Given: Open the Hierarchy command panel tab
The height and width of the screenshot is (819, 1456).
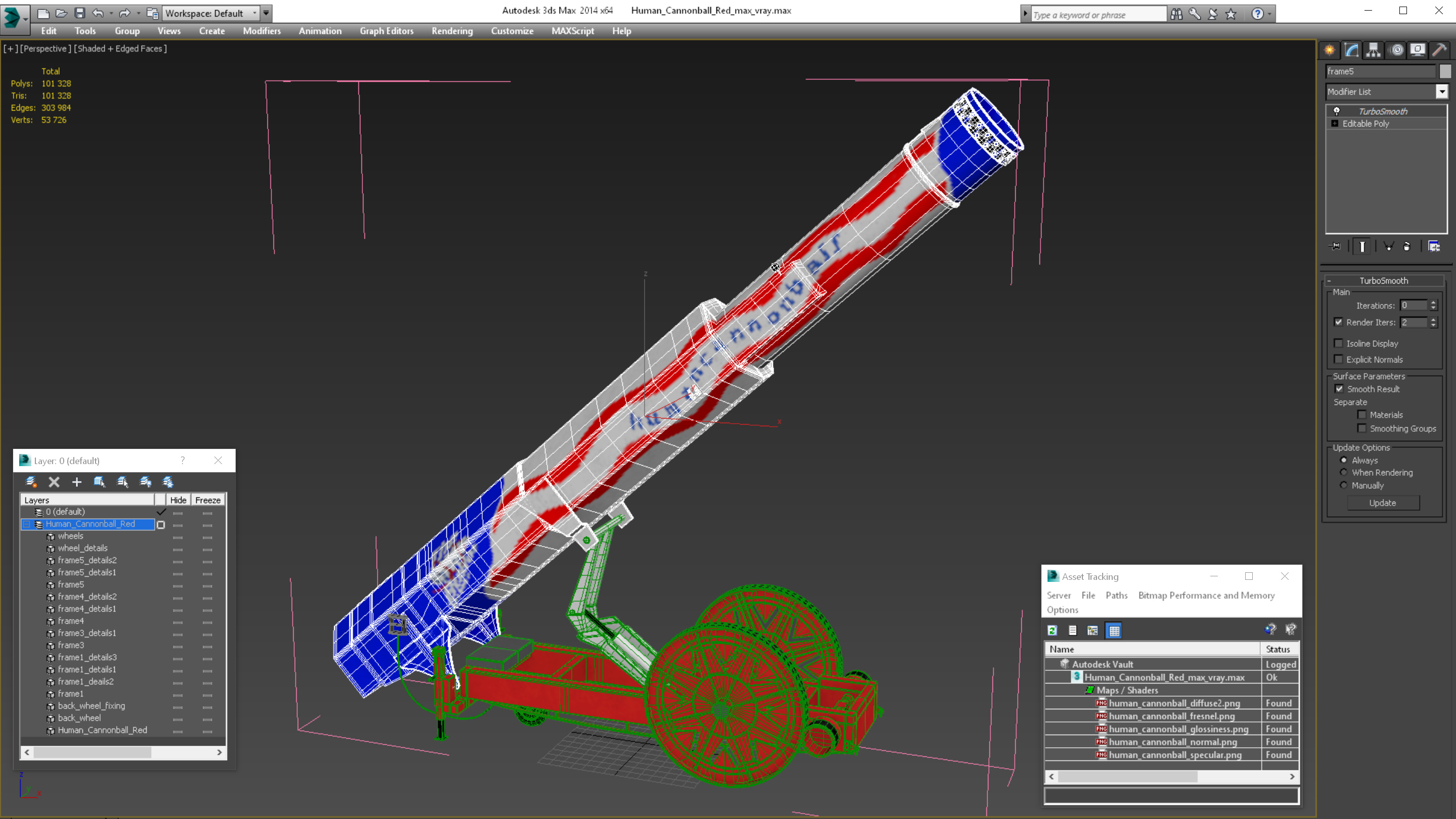Looking at the screenshot, I should click(x=1374, y=51).
